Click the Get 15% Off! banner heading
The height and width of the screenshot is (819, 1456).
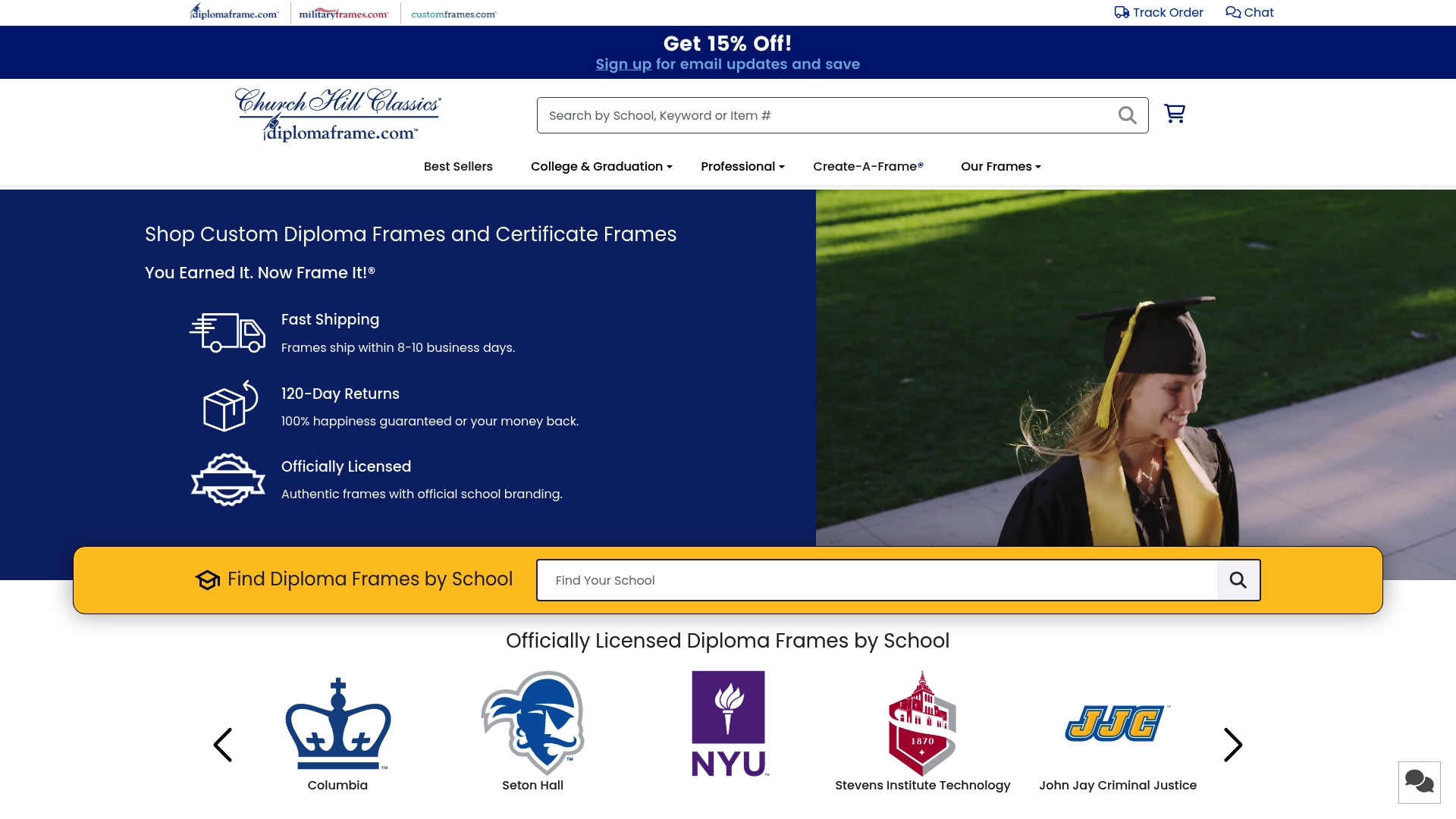pos(727,43)
